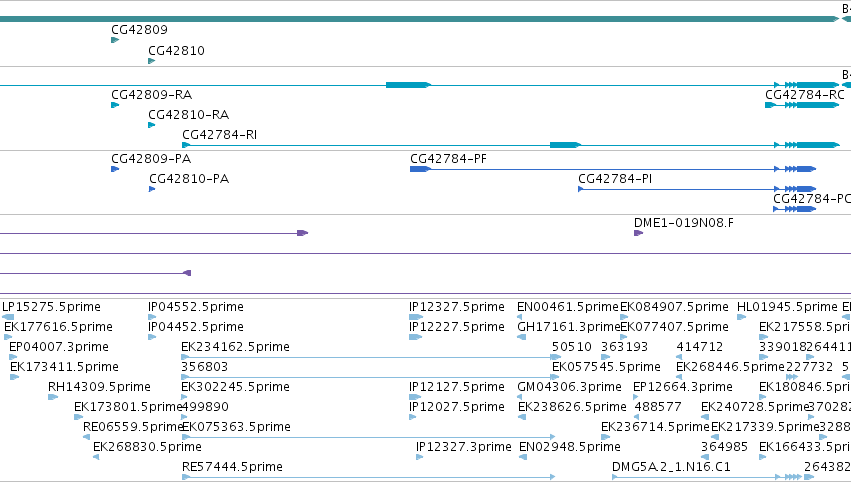Click the DME1-019N08.F feature label

click(684, 223)
